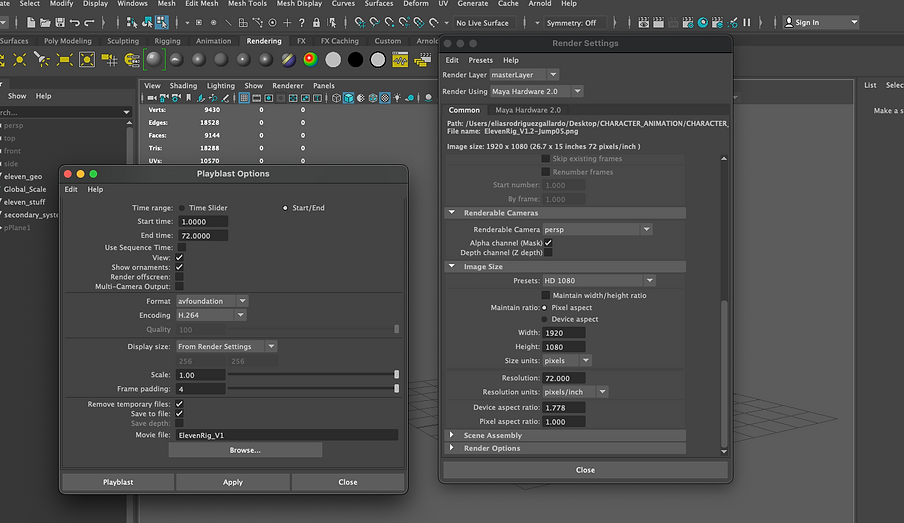Click the New Scene icon
The image size is (904, 523).
[31, 22]
